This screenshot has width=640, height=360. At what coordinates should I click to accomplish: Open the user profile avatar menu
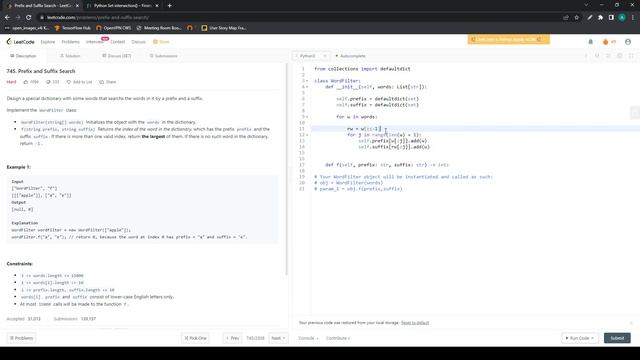point(628,42)
